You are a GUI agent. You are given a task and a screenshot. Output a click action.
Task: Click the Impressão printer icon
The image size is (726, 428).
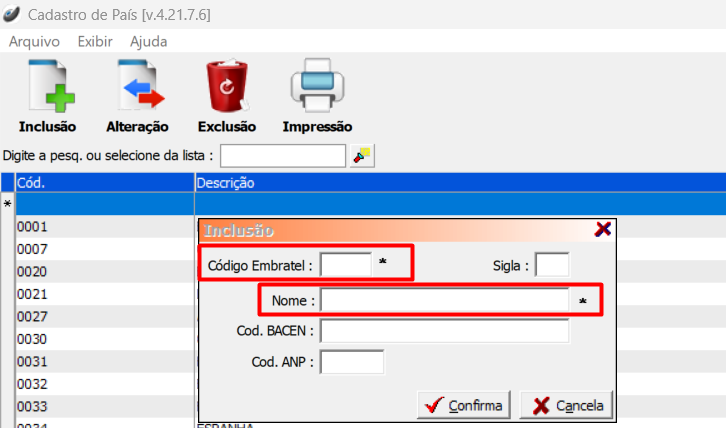[x=317, y=86]
